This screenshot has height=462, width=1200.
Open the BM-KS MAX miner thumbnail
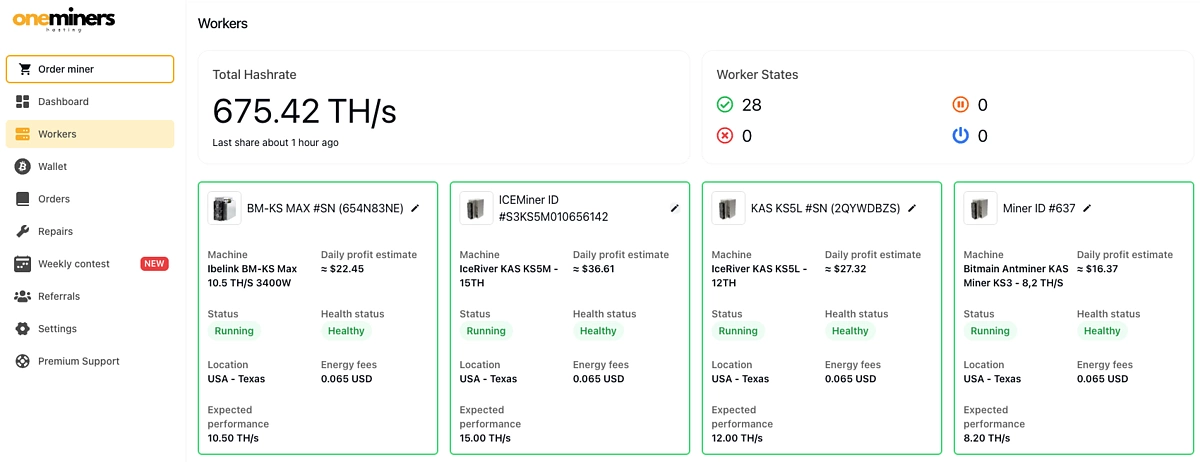pos(224,208)
